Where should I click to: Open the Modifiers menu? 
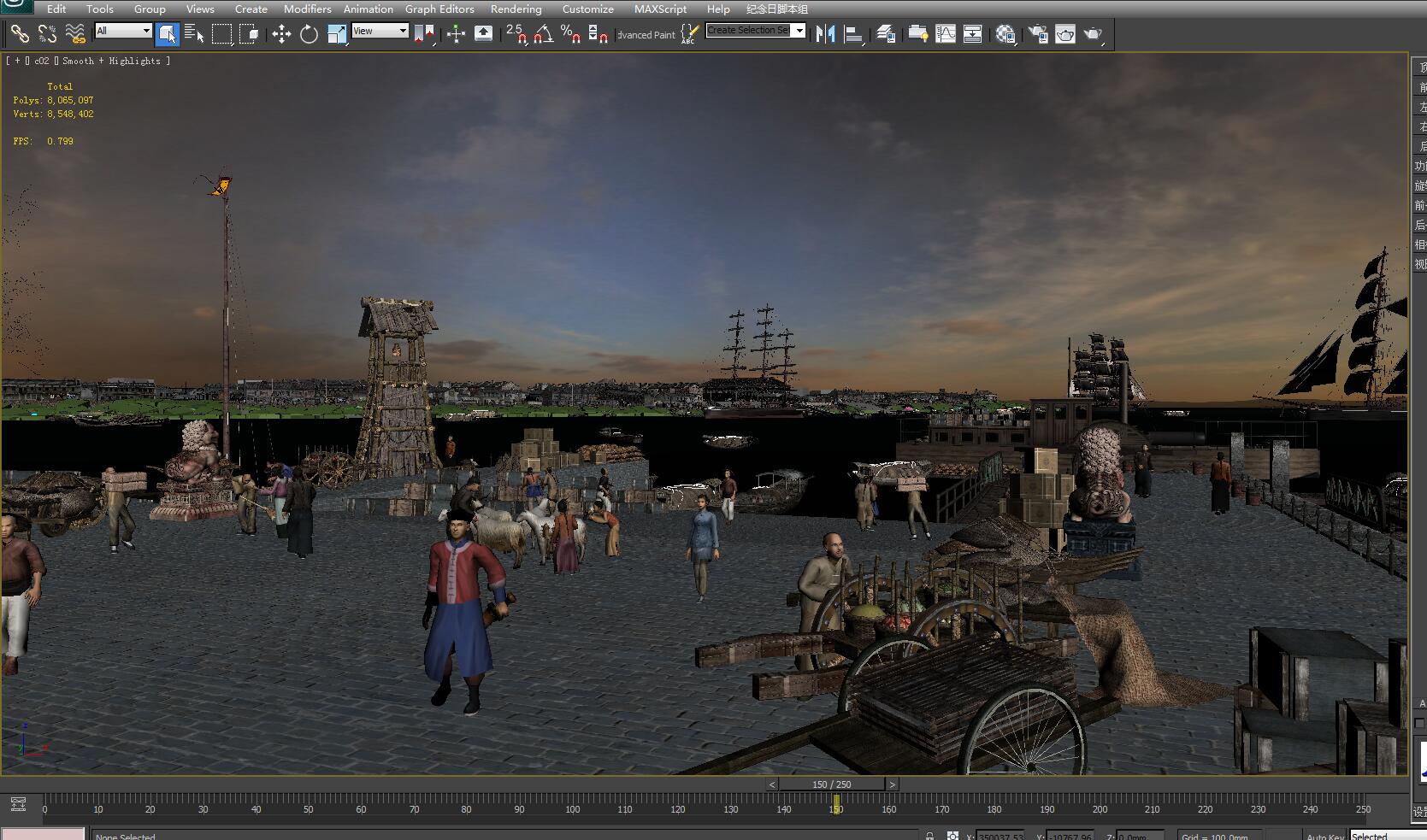(308, 9)
